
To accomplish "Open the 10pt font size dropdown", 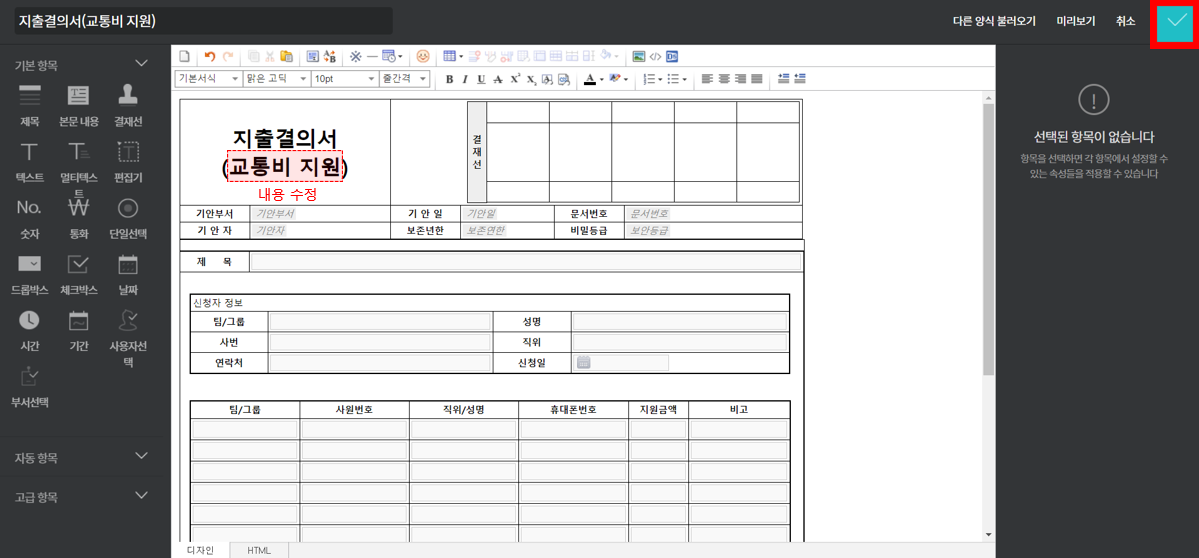I will [x=345, y=79].
